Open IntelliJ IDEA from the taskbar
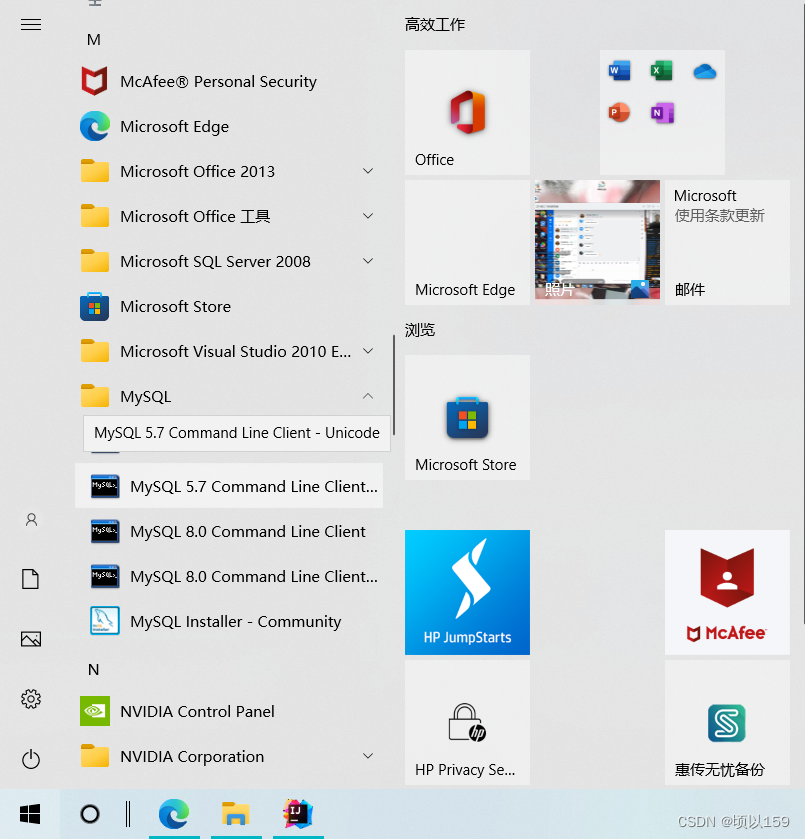 (298, 814)
